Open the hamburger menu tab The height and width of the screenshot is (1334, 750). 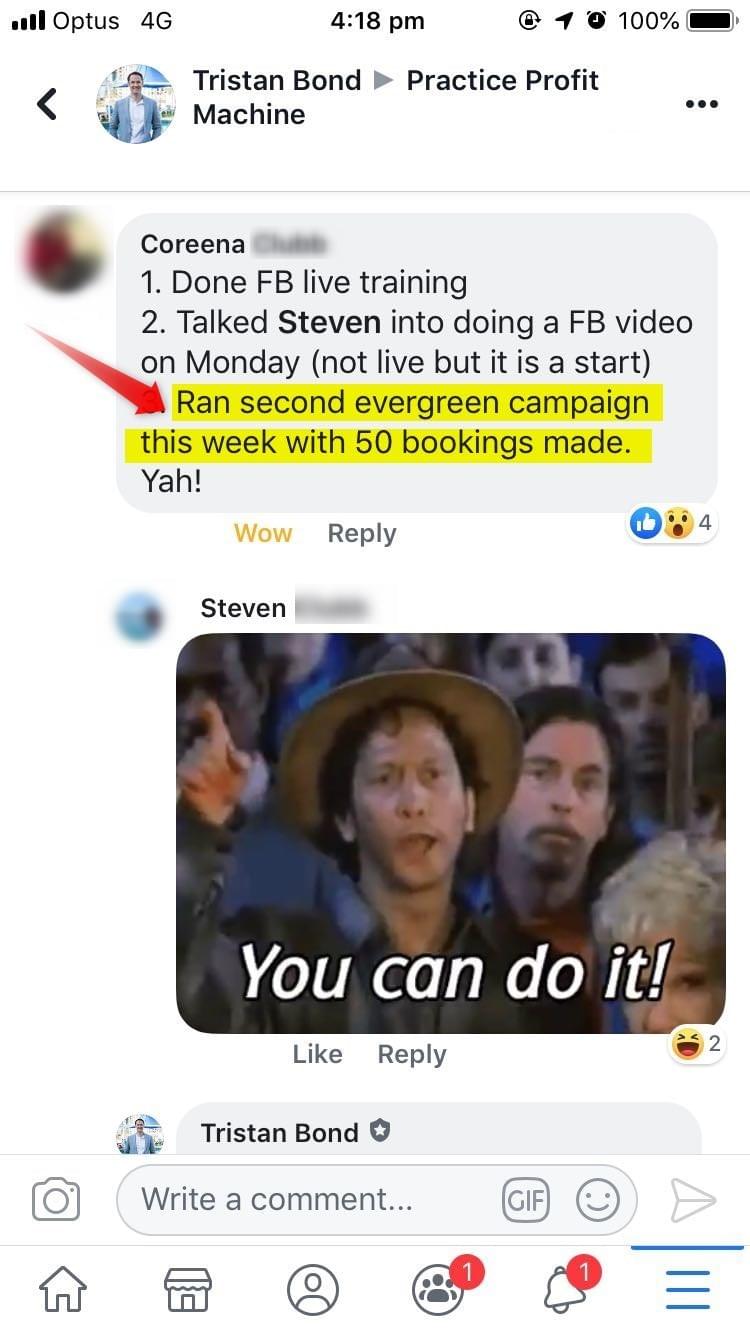(x=687, y=1290)
